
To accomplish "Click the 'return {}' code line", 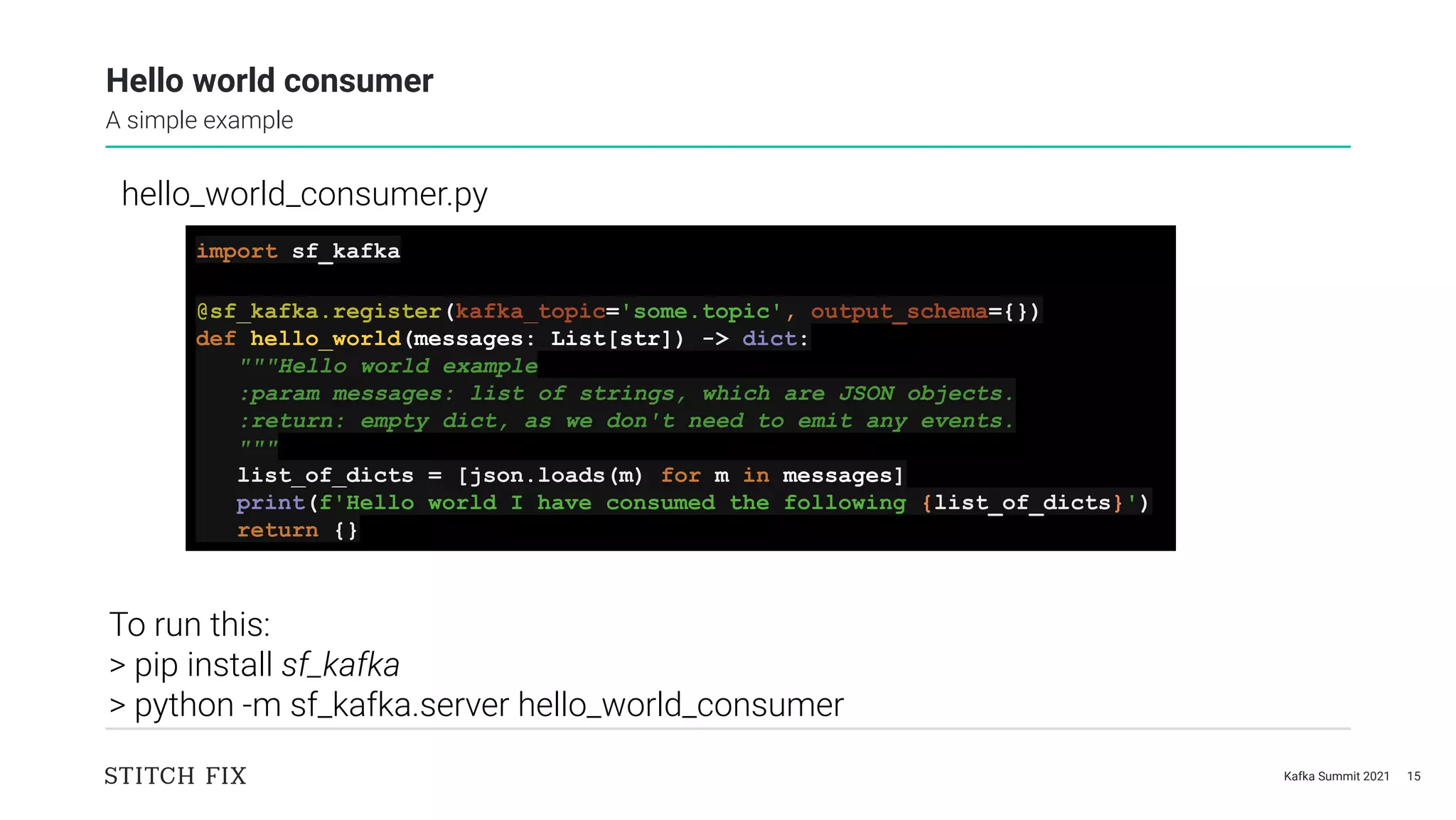I will pyautogui.click(x=297, y=531).
